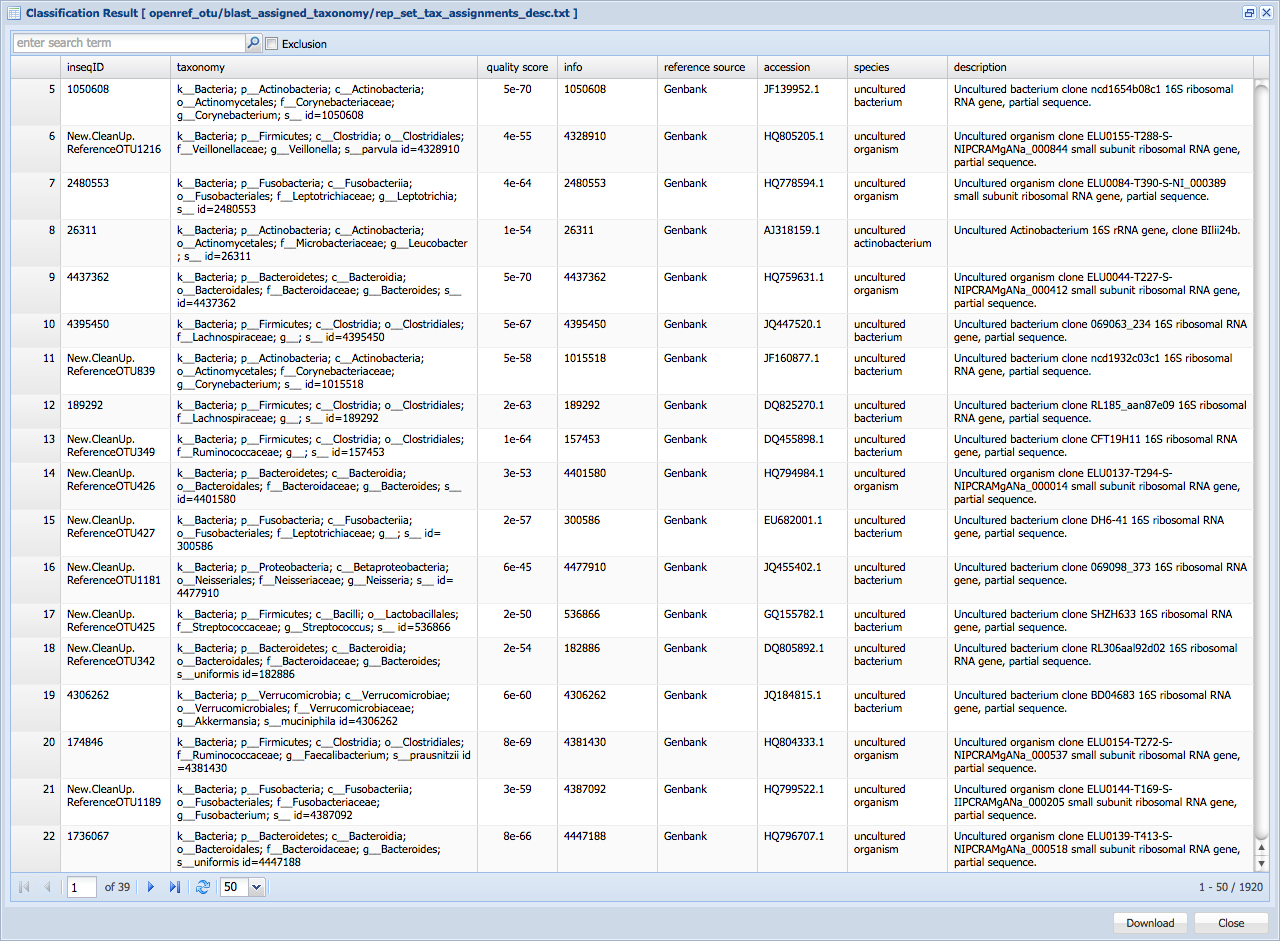Click info value 4477910

click(x=585, y=567)
